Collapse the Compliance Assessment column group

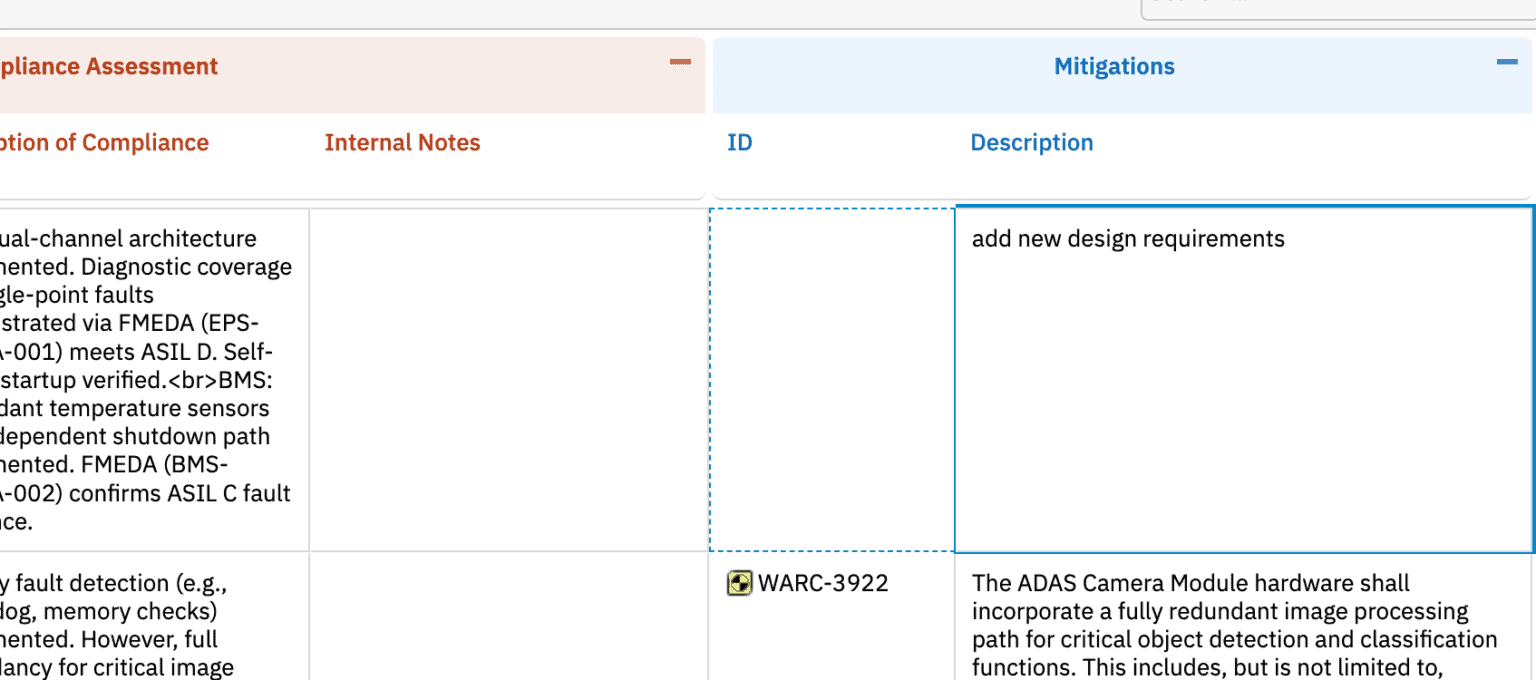point(680,63)
